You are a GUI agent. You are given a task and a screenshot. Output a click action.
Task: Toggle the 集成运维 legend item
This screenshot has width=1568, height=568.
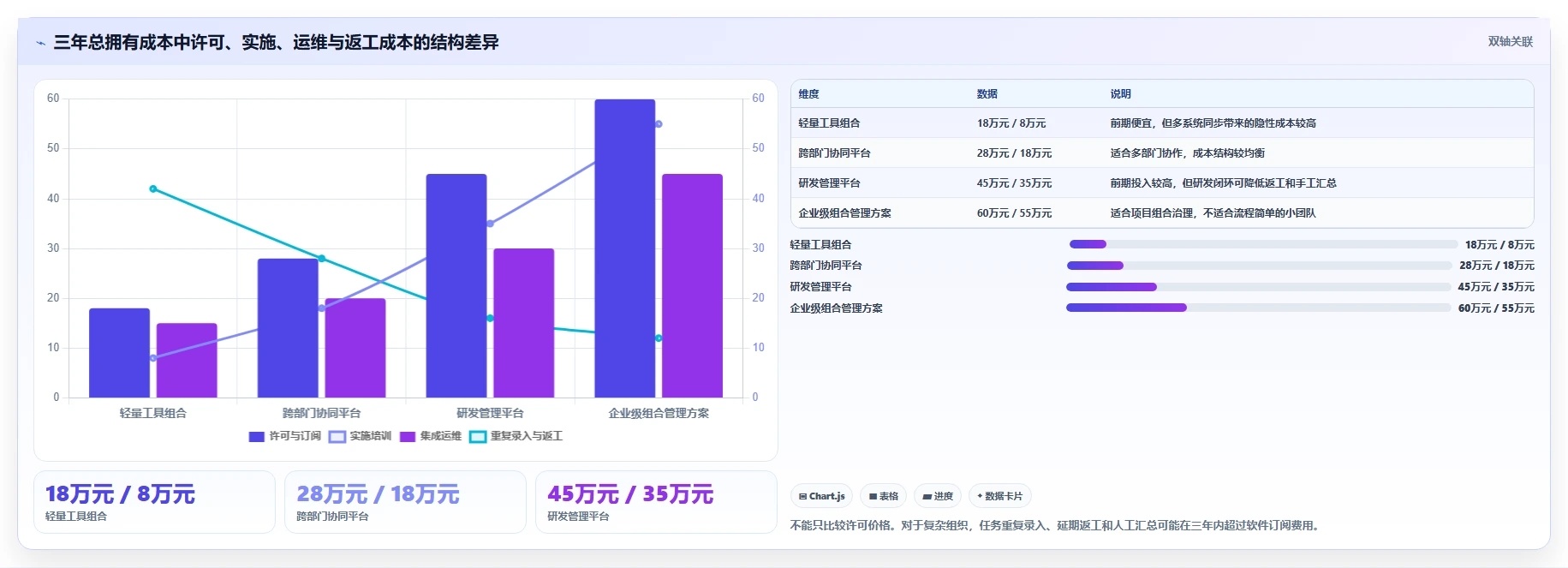(x=431, y=436)
